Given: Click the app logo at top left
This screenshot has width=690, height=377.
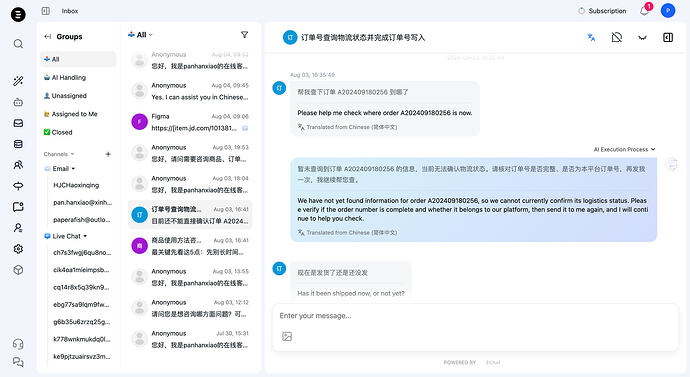Looking at the screenshot, I should click(18, 15).
